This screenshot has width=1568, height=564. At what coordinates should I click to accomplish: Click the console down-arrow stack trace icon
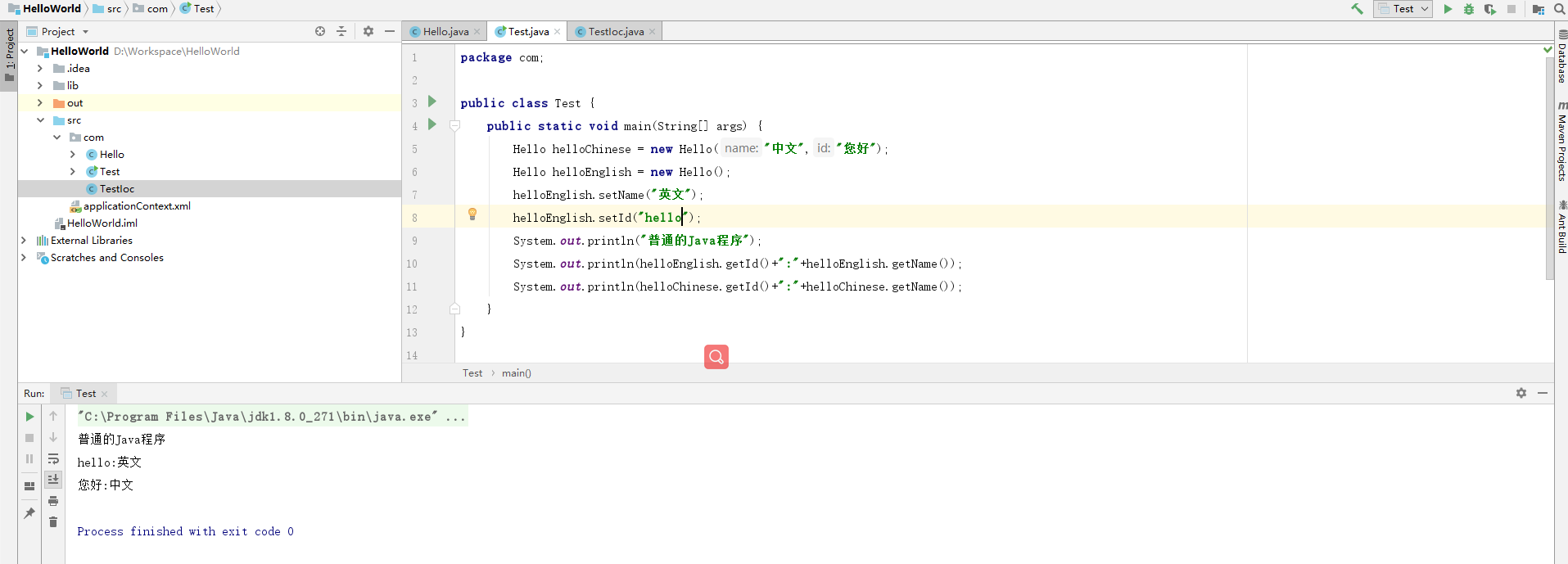[x=53, y=437]
